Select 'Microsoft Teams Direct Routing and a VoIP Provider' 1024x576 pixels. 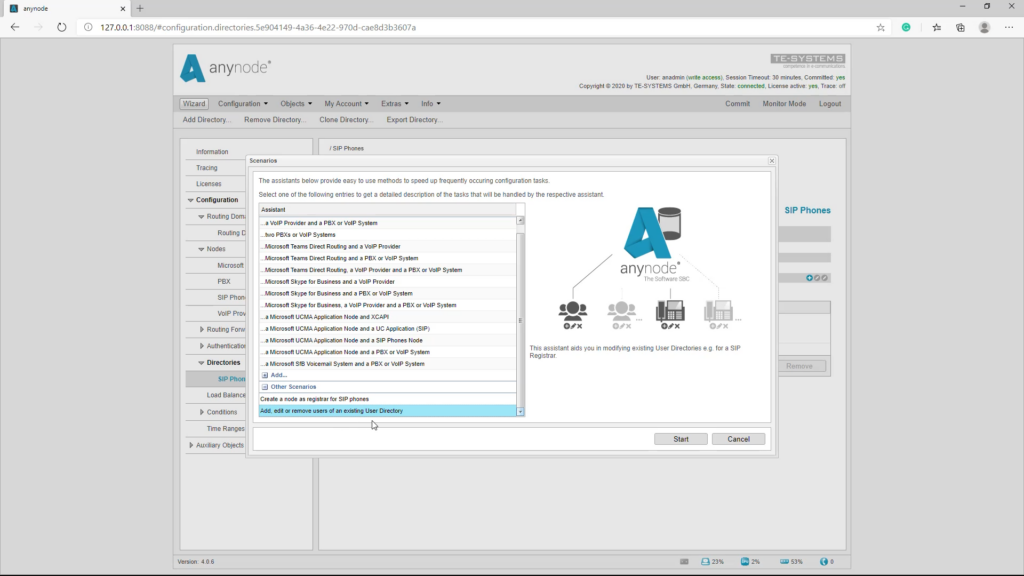pos(387,246)
